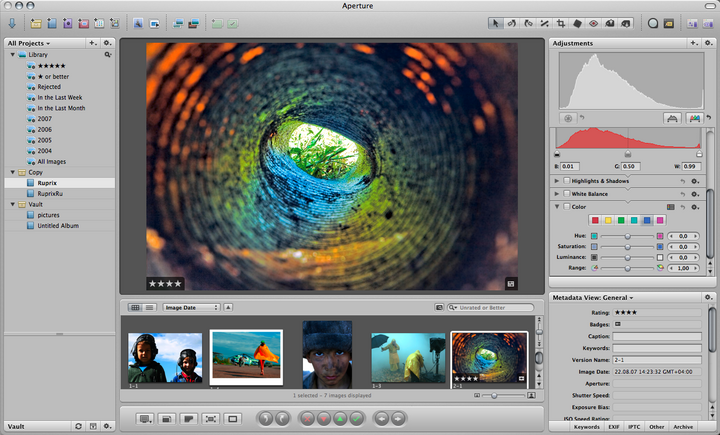Click the red reject rating button
720x435 pixels.
tap(309, 418)
